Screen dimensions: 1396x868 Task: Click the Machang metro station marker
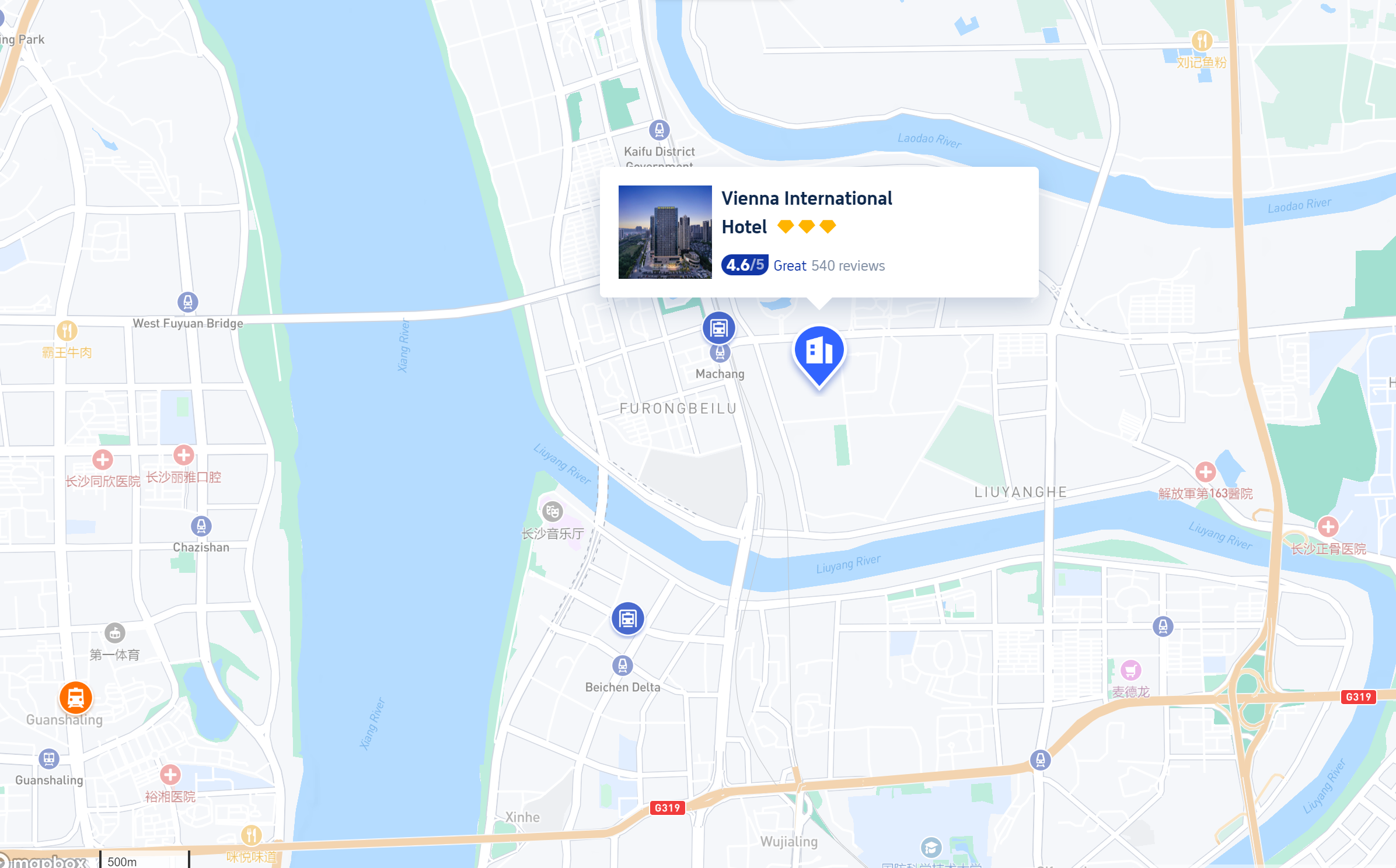tap(720, 353)
